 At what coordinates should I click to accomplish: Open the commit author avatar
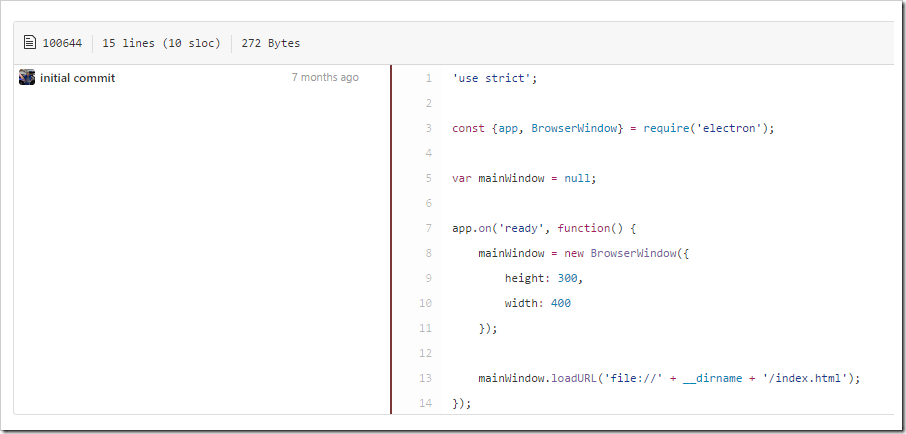[x=27, y=77]
